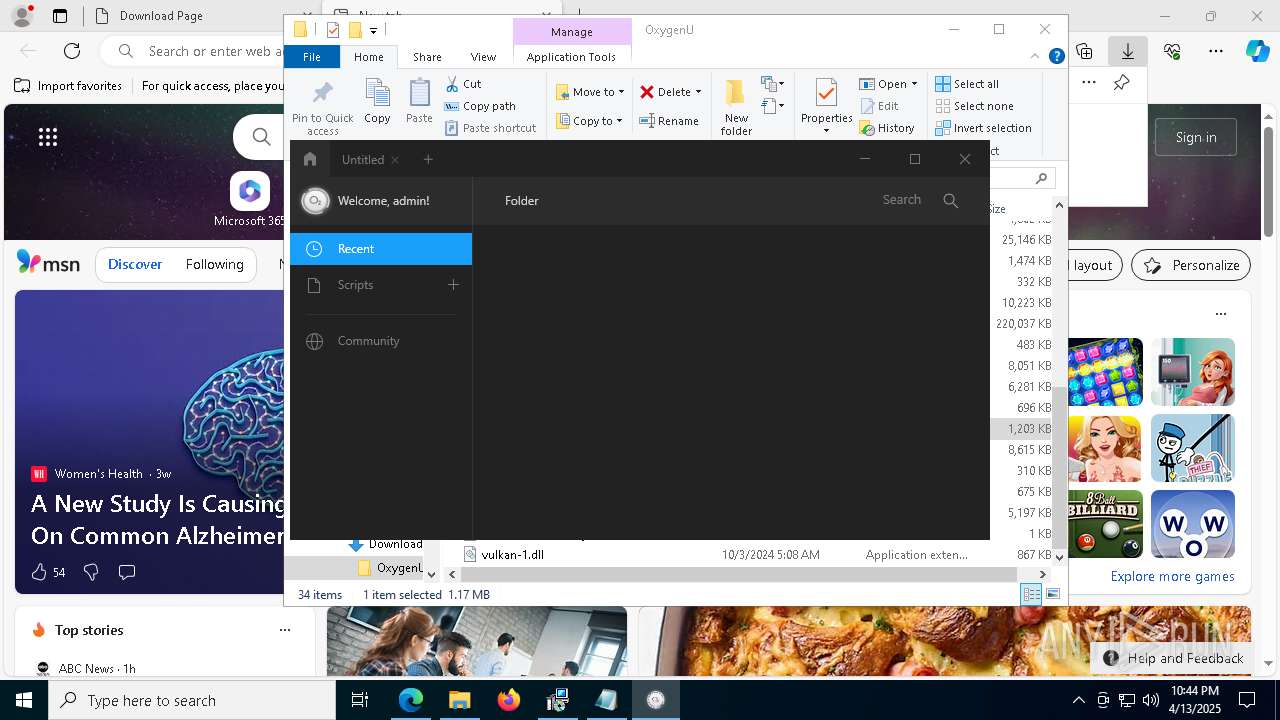Open quick access toolbar dropdown
This screenshot has height=720, width=1280.
click(373, 30)
